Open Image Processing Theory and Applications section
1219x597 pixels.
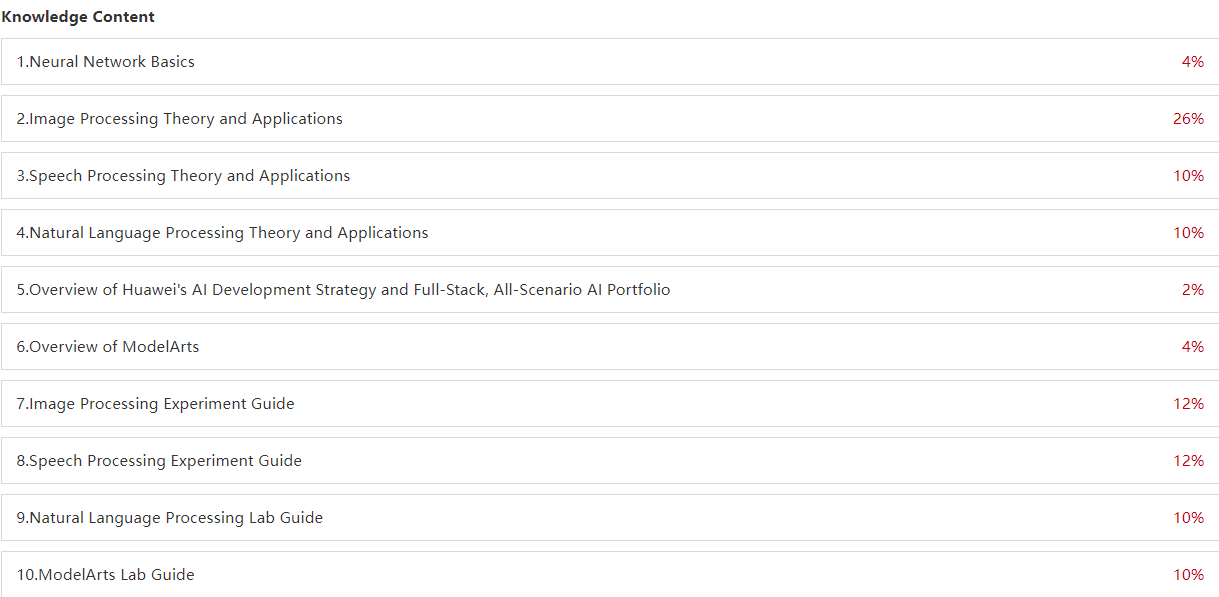coord(609,119)
